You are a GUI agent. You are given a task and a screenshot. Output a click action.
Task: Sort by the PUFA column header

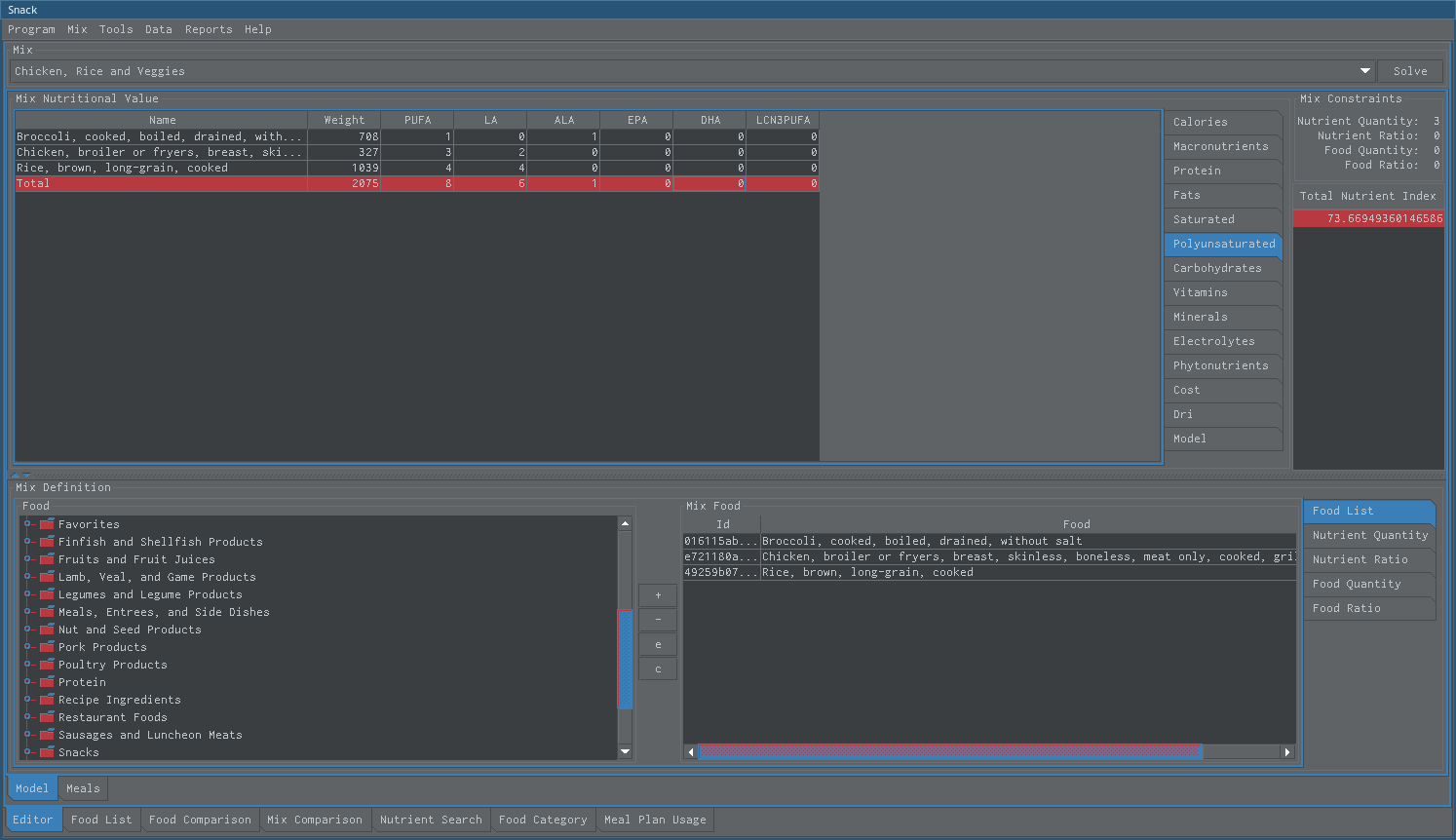point(417,120)
